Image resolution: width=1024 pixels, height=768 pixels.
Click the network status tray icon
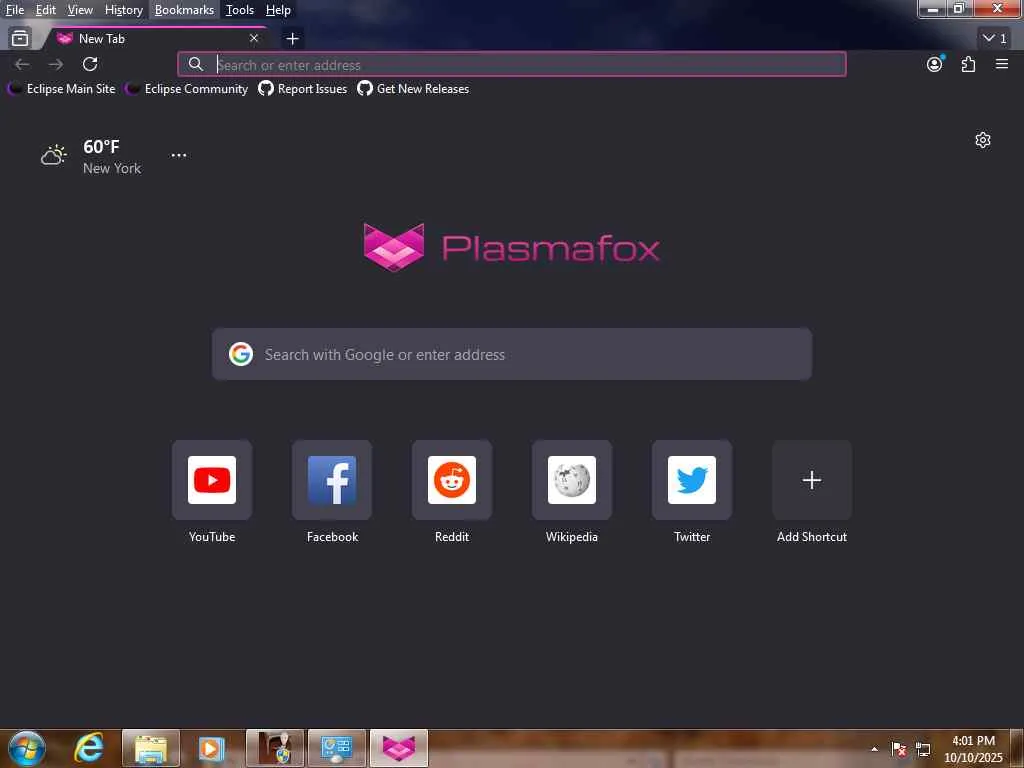[923, 749]
